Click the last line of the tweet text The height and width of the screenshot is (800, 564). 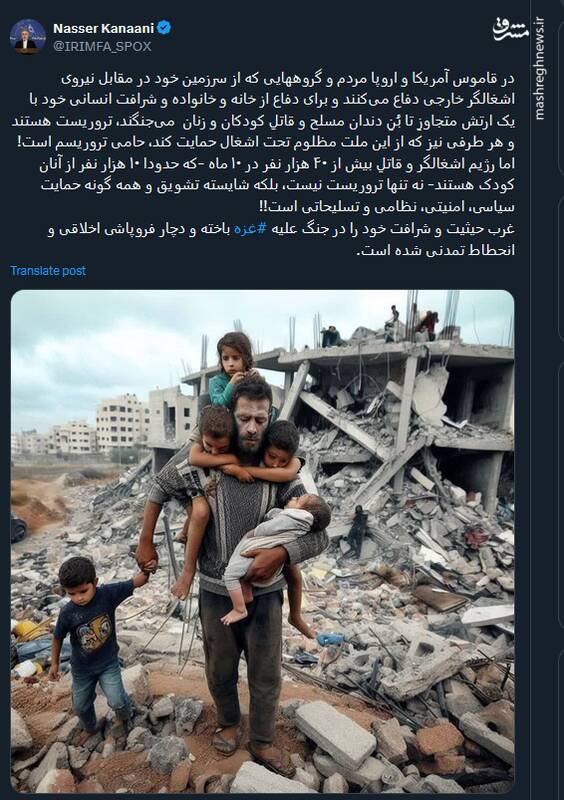(435, 250)
